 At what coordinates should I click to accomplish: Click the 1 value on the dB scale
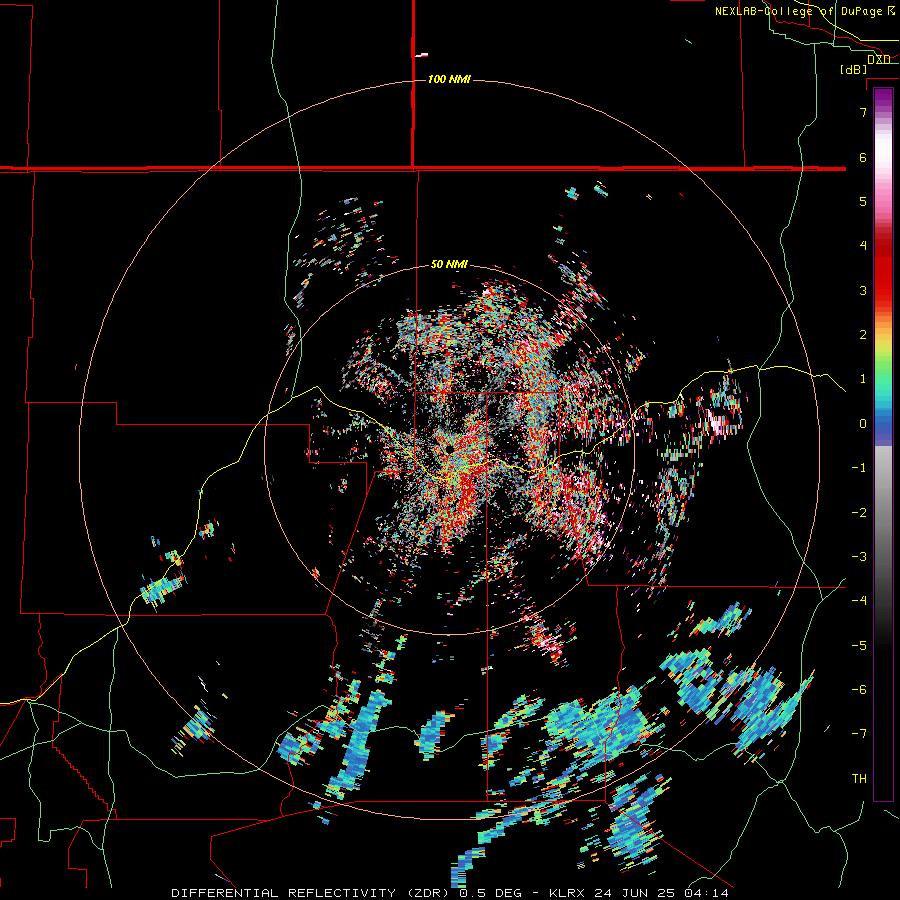click(863, 379)
